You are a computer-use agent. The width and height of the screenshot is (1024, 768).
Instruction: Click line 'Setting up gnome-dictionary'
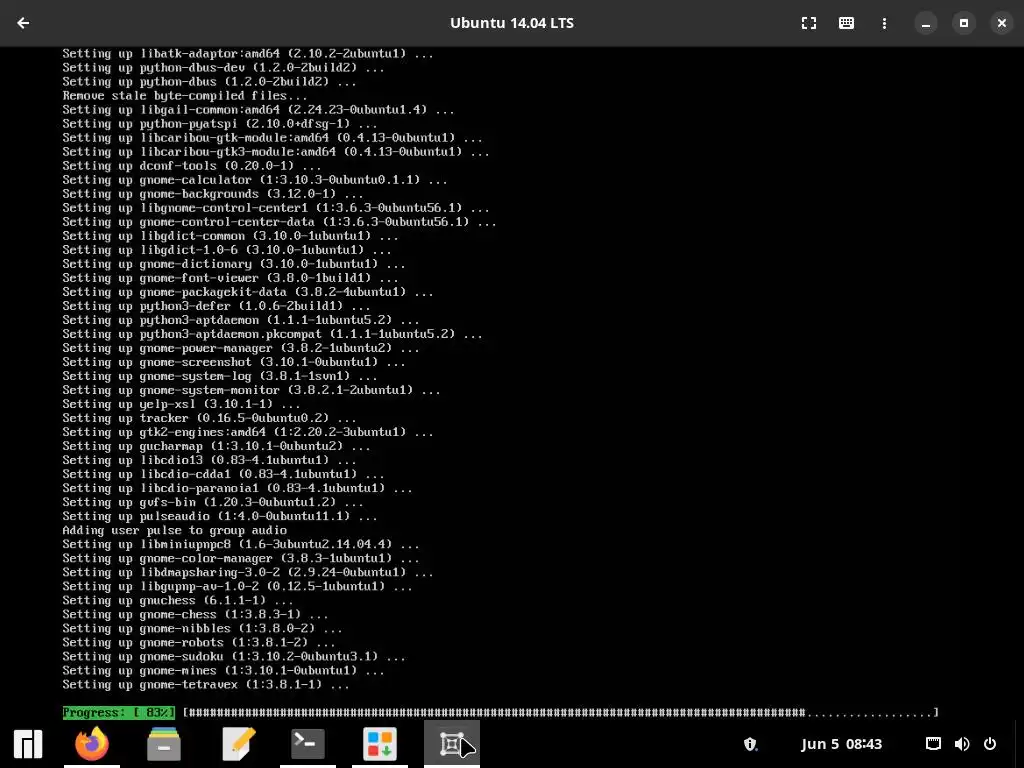tap(234, 264)
